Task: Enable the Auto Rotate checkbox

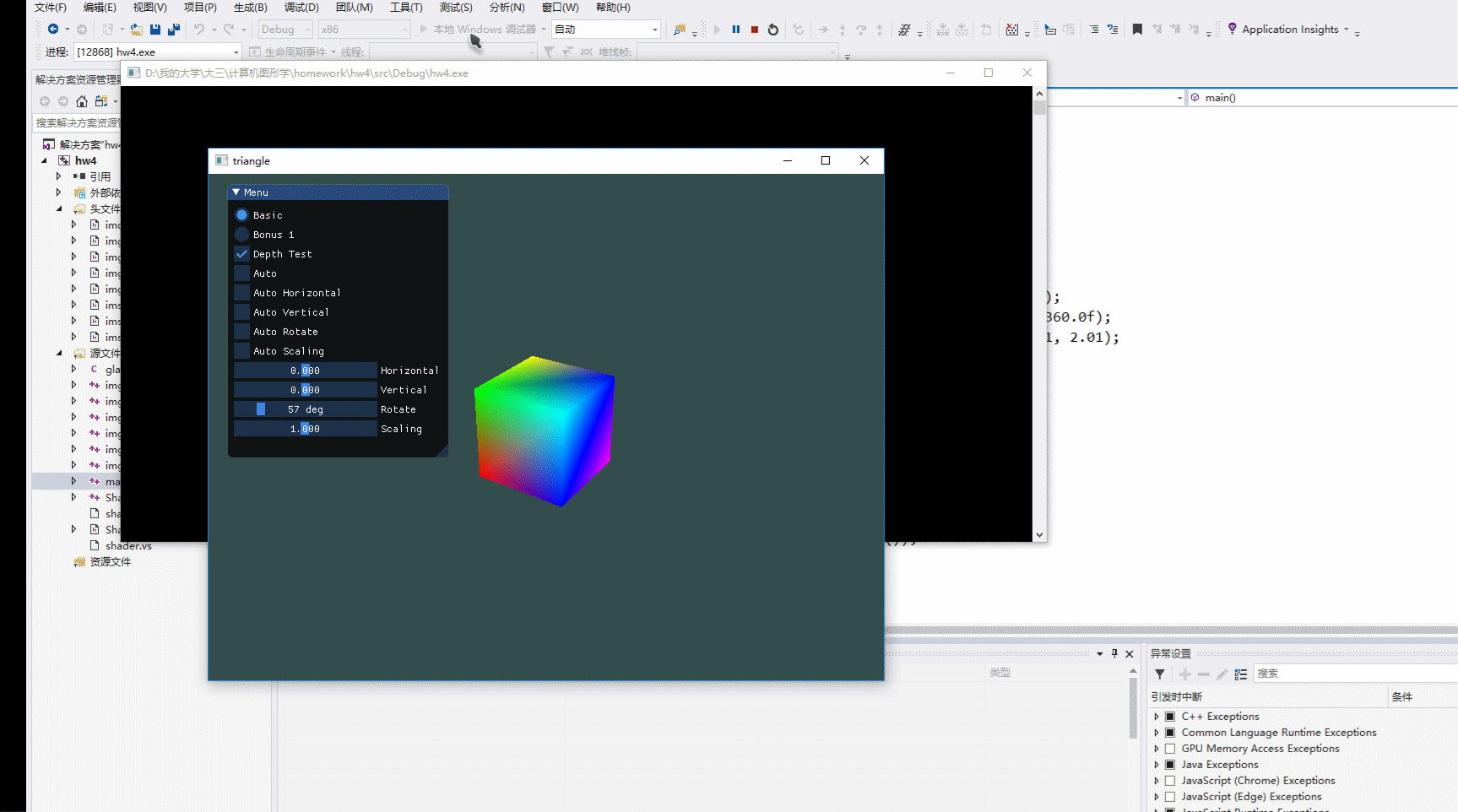Action: click(241, 332)
